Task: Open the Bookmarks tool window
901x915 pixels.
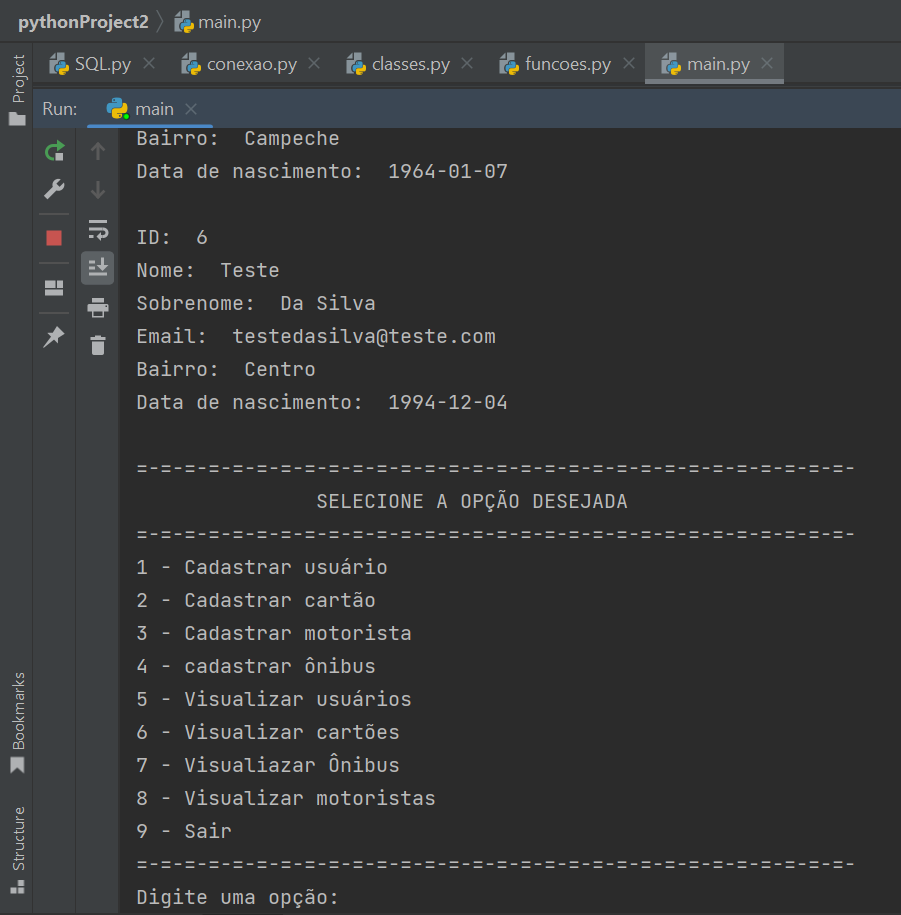Action: [x=18, y=722]
